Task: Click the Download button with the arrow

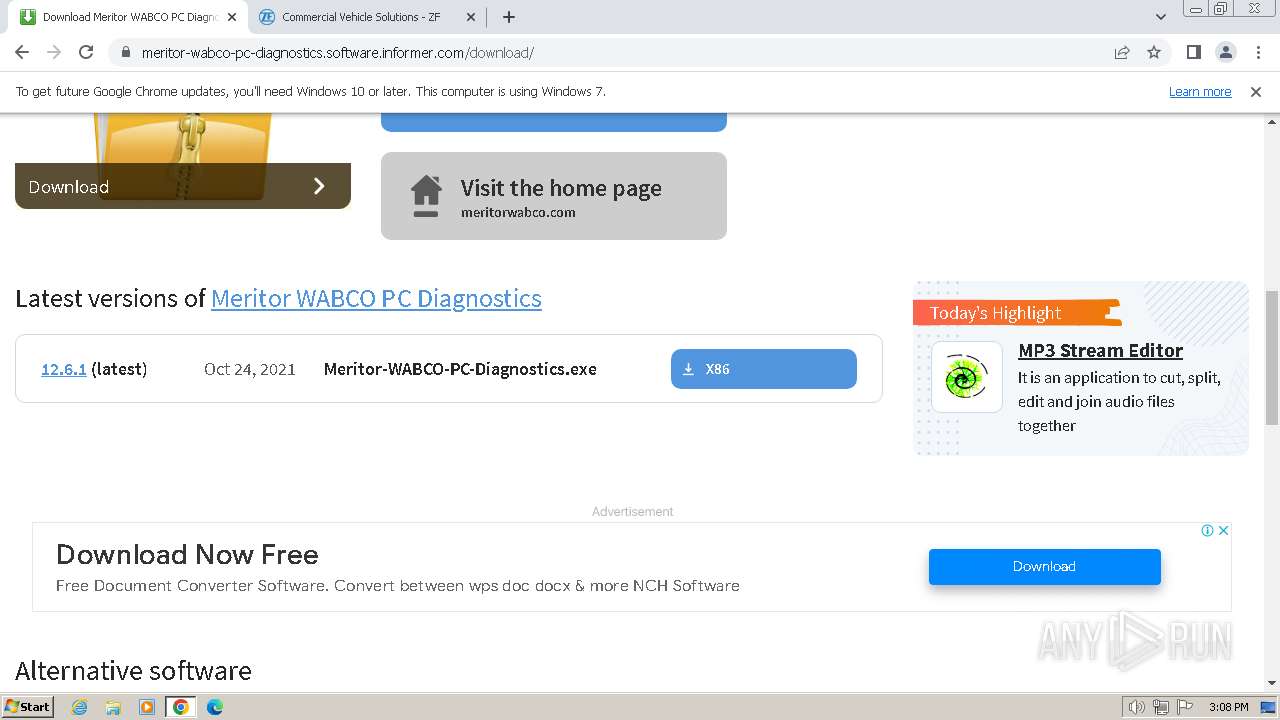Action: (x=183, y=186)
